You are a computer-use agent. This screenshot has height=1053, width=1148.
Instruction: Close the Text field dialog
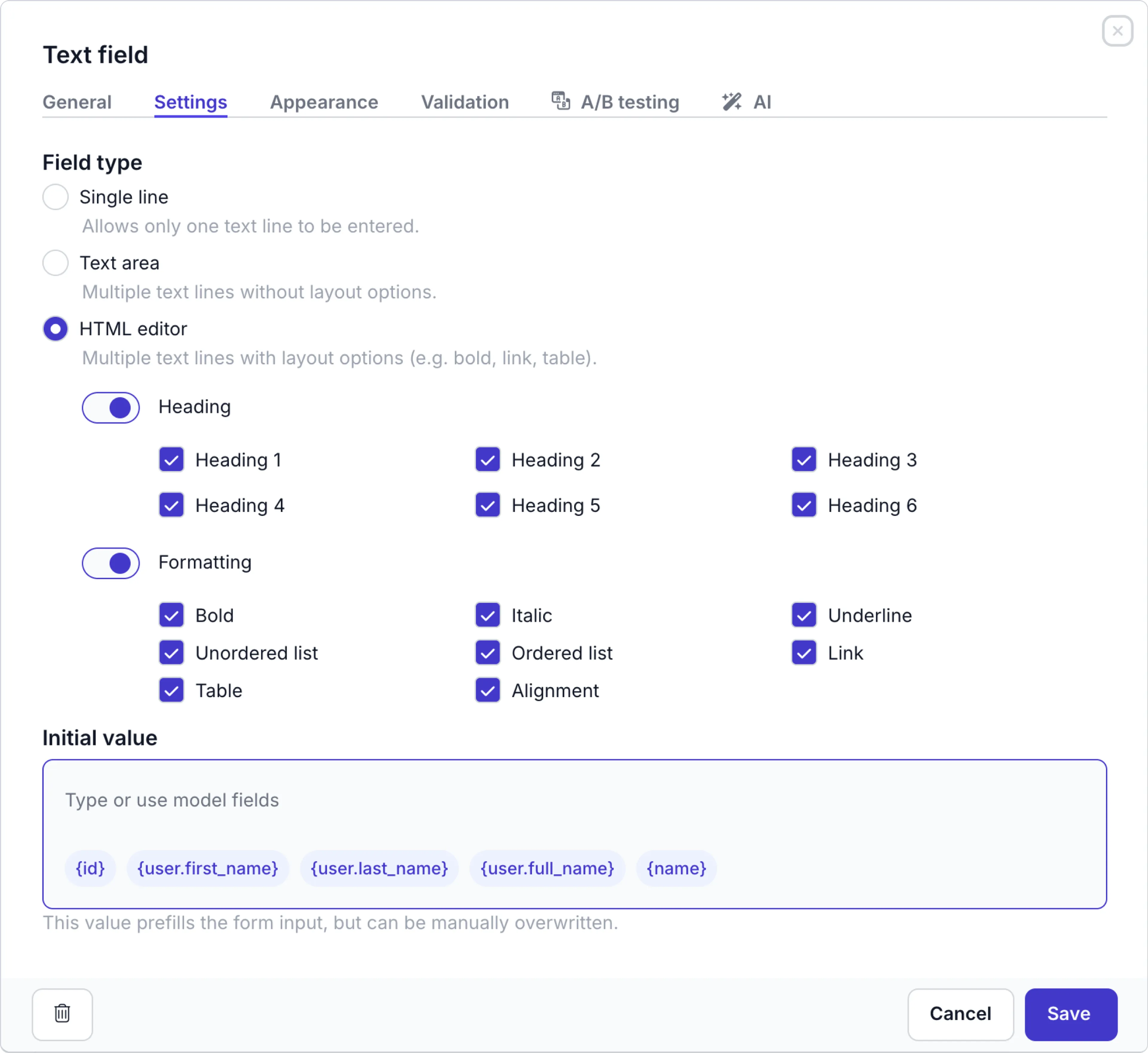point(1118,31)
